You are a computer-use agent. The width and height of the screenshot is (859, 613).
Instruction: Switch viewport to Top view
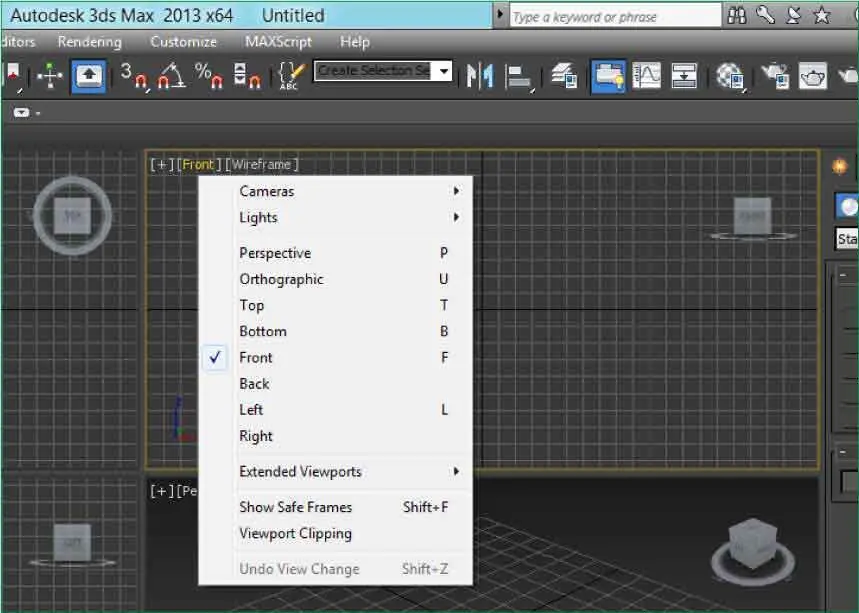pos(335,305)
